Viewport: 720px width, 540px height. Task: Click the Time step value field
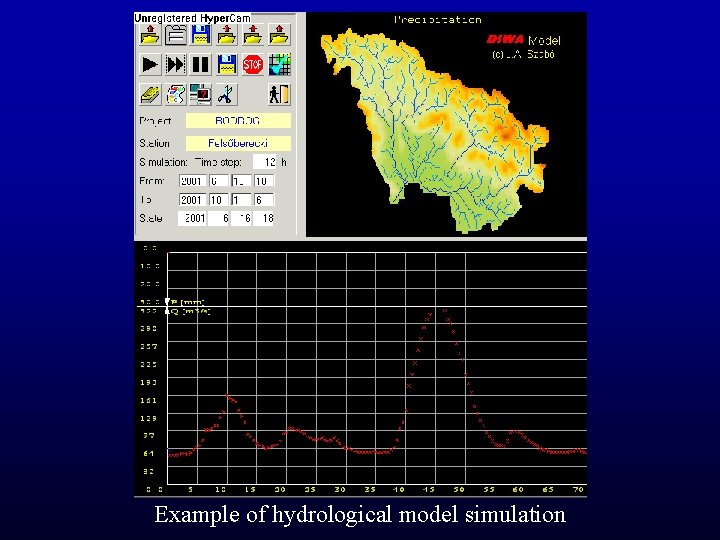[x=264, y=162]
